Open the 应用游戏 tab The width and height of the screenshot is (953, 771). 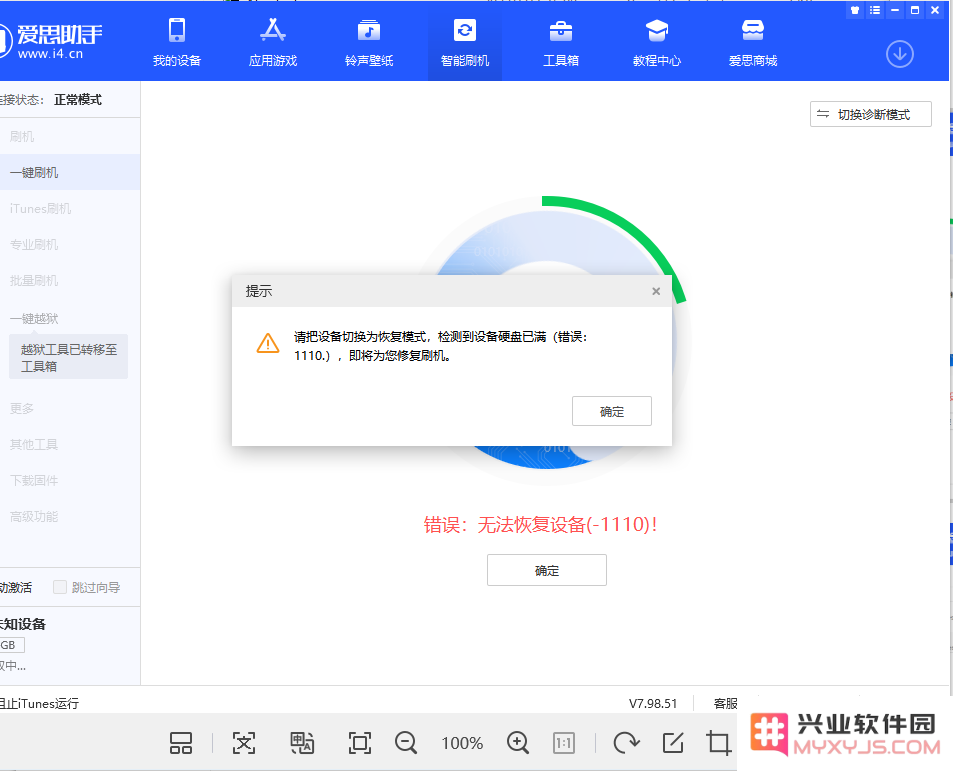coord(273,43)
